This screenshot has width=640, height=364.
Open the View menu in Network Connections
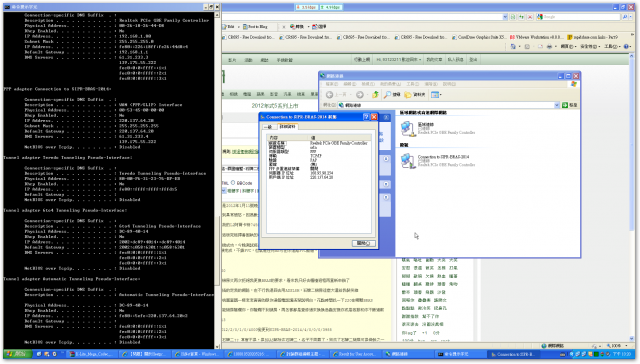(x=368, y=84)
